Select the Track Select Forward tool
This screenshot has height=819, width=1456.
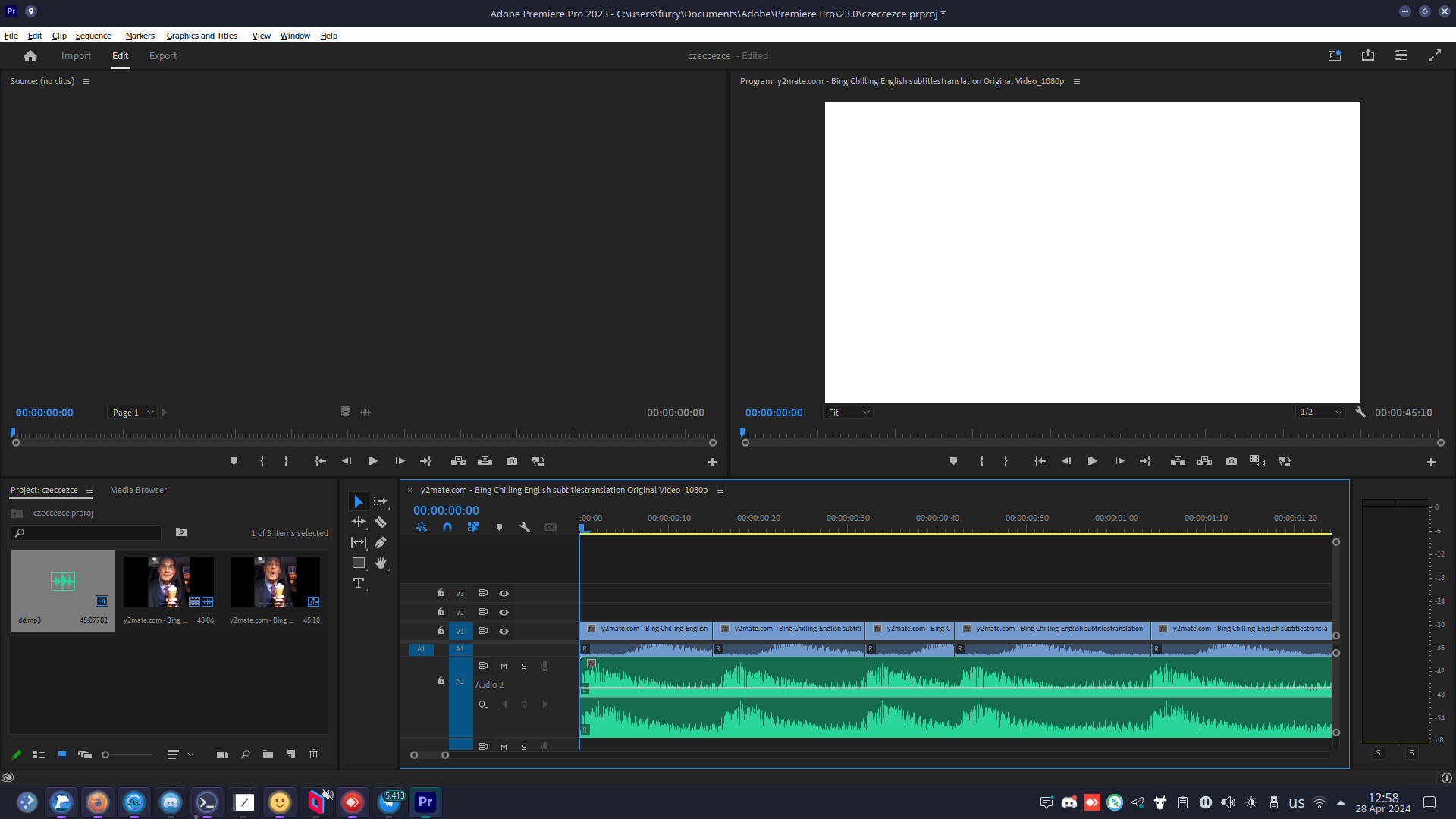(381, 501)
